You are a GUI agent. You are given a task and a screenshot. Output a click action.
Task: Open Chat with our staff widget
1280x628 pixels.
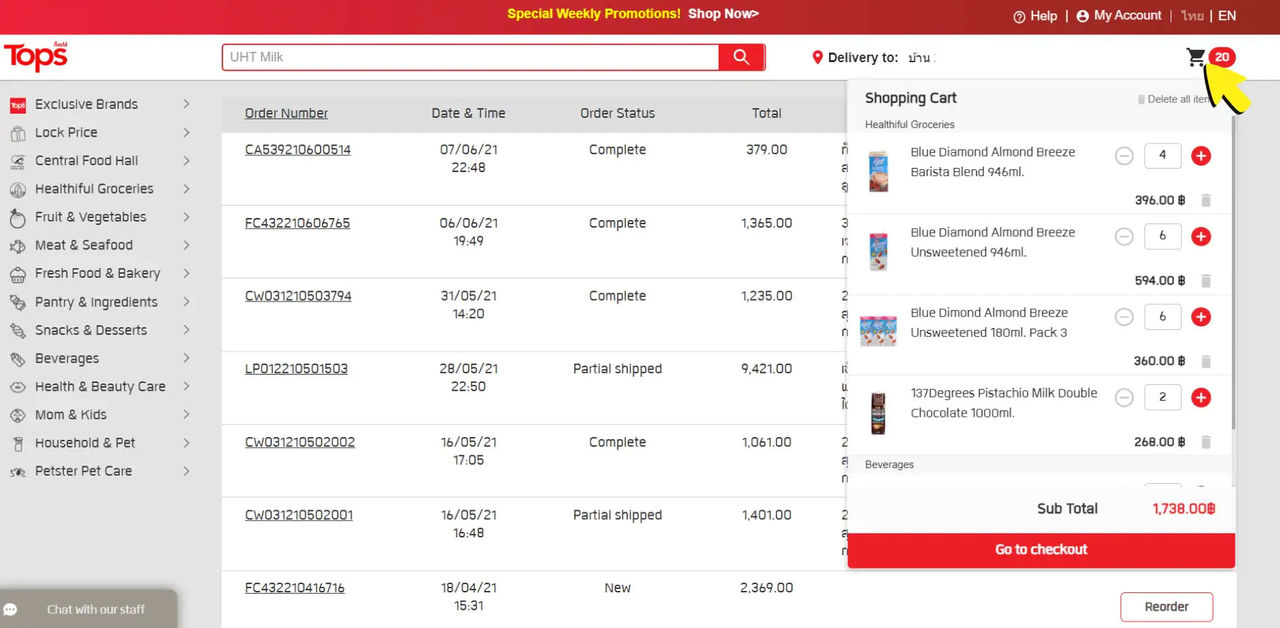[88, 609]
